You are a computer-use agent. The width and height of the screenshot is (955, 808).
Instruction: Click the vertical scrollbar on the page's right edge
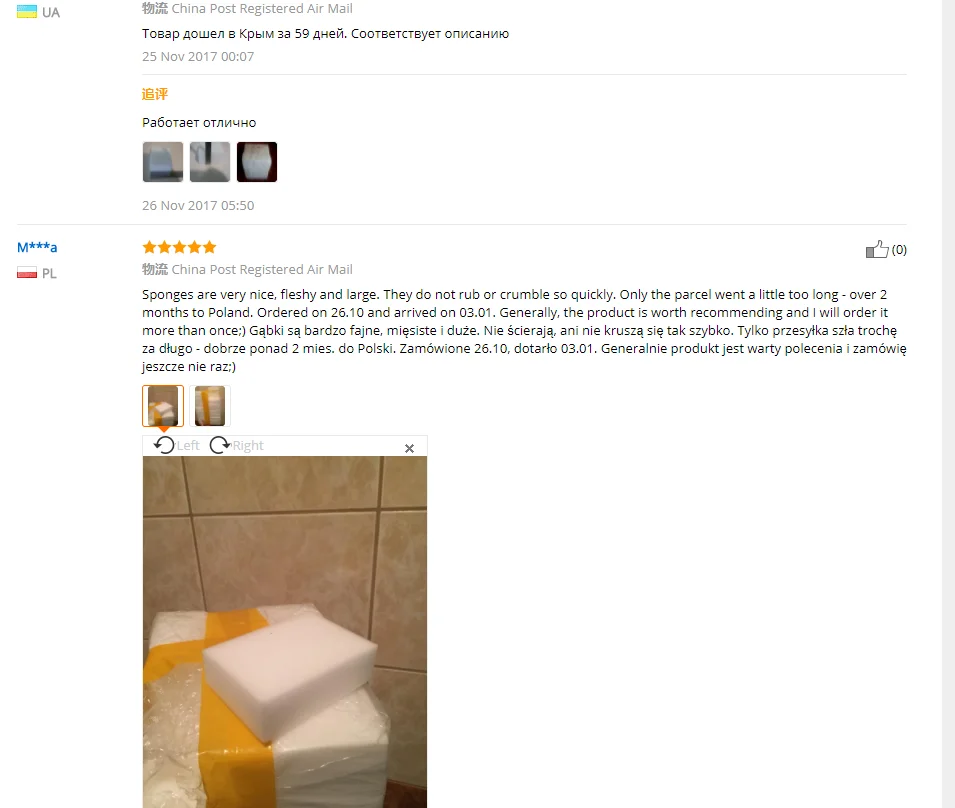coord(948,404)
